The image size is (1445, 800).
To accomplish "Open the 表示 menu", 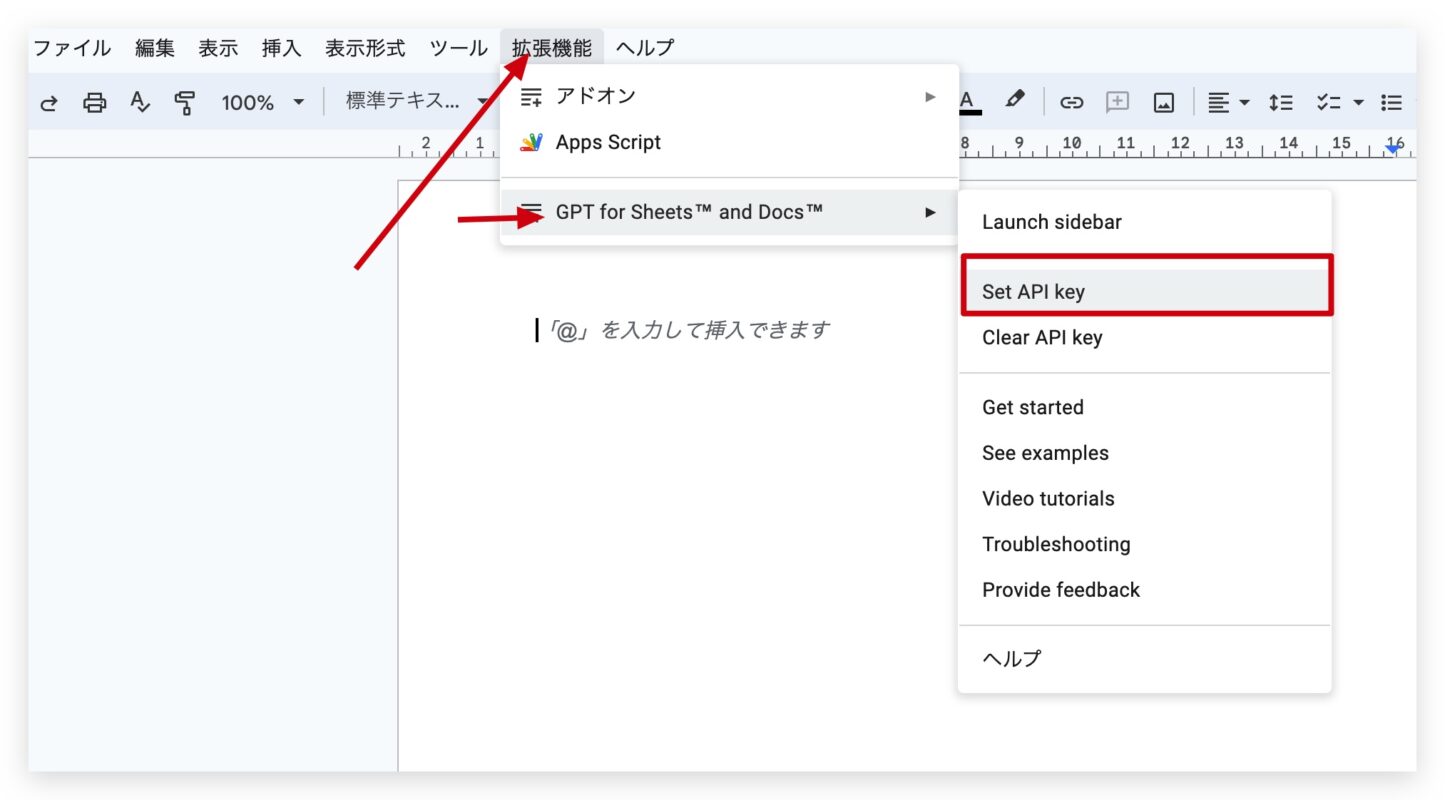I will tap(218, 48).
